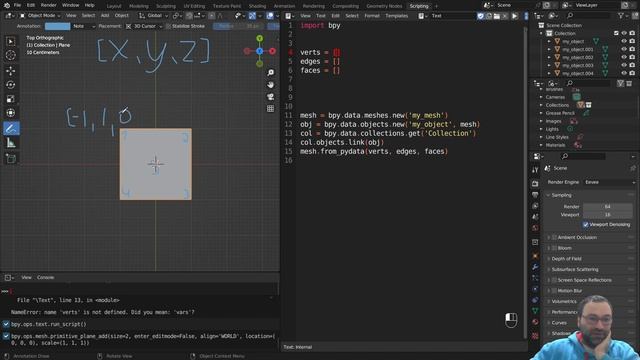The height and width of the screenshot is (360, 640).
Task: Expand the Subsurface Scattering panel
Action: pyautogui.click(x=574, y=269)
